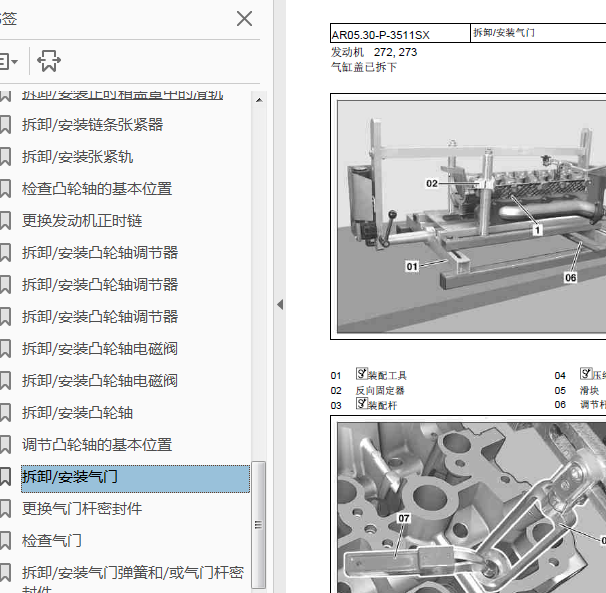Click bookmark icon beside 更换气门杆密封件
This screenshot has height=593, width=606.
(5, 509)
